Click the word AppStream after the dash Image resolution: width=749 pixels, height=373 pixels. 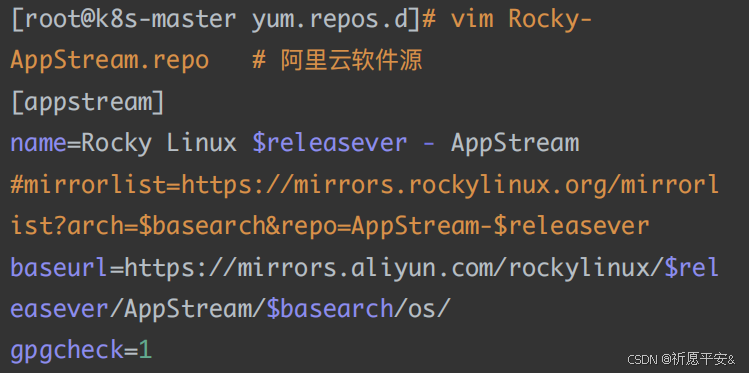coord(515,143)
